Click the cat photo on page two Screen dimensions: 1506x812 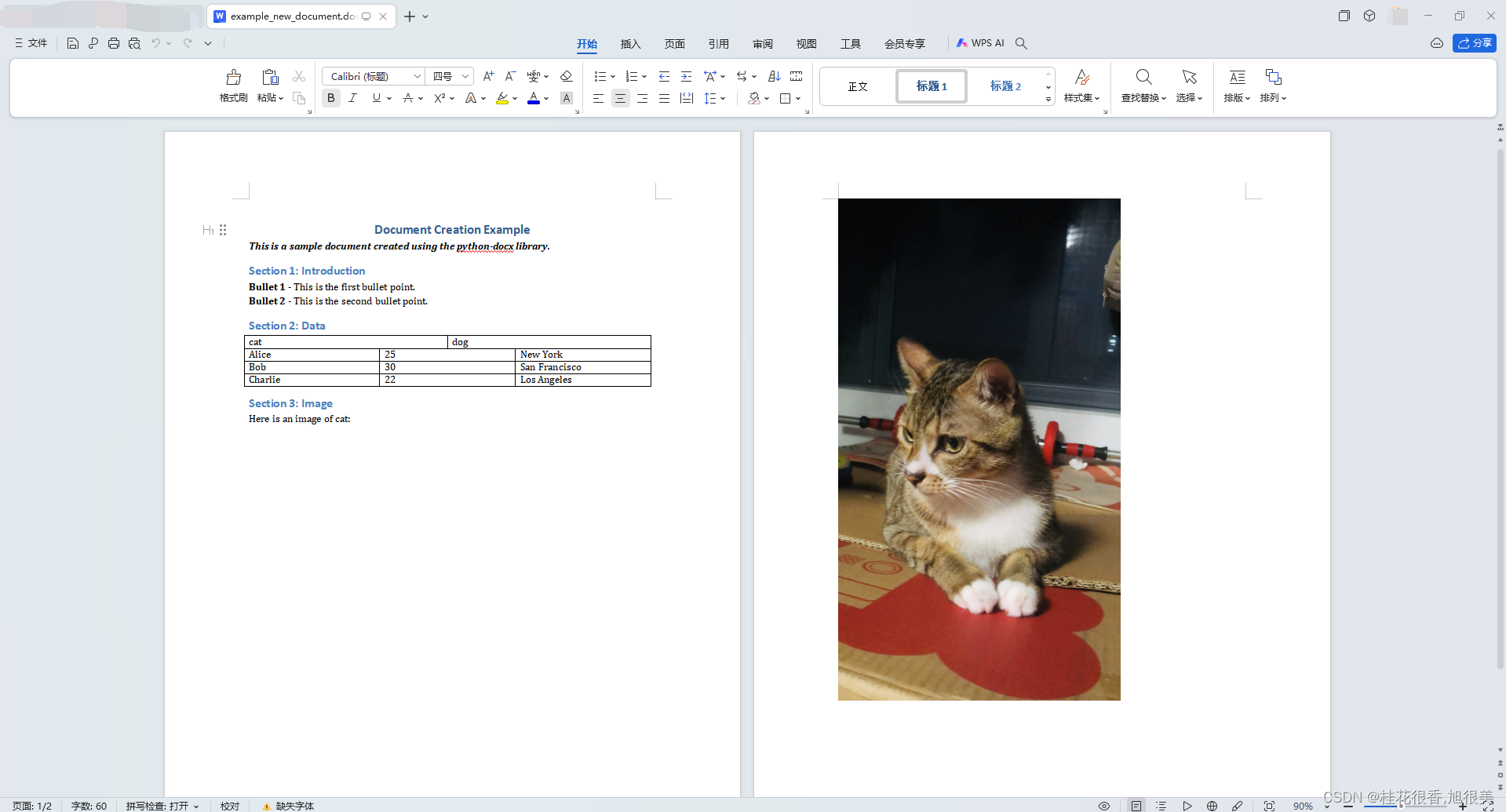click(979, 450)
